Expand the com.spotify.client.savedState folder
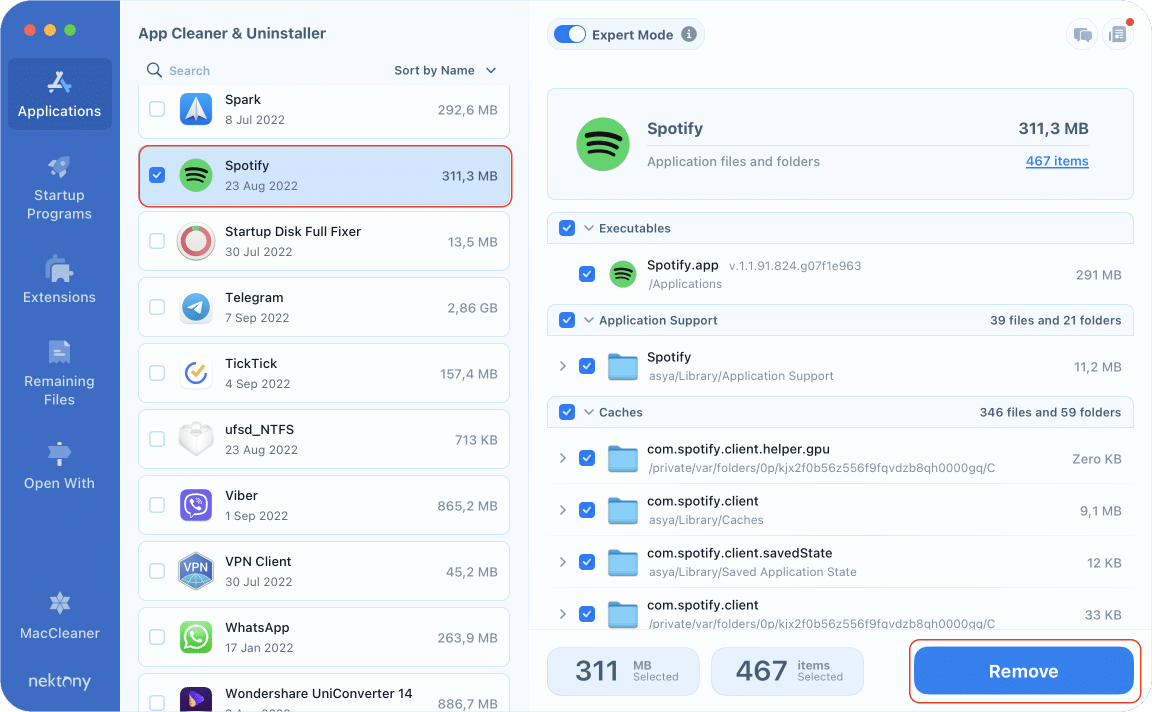 click(x=563, y=562)
